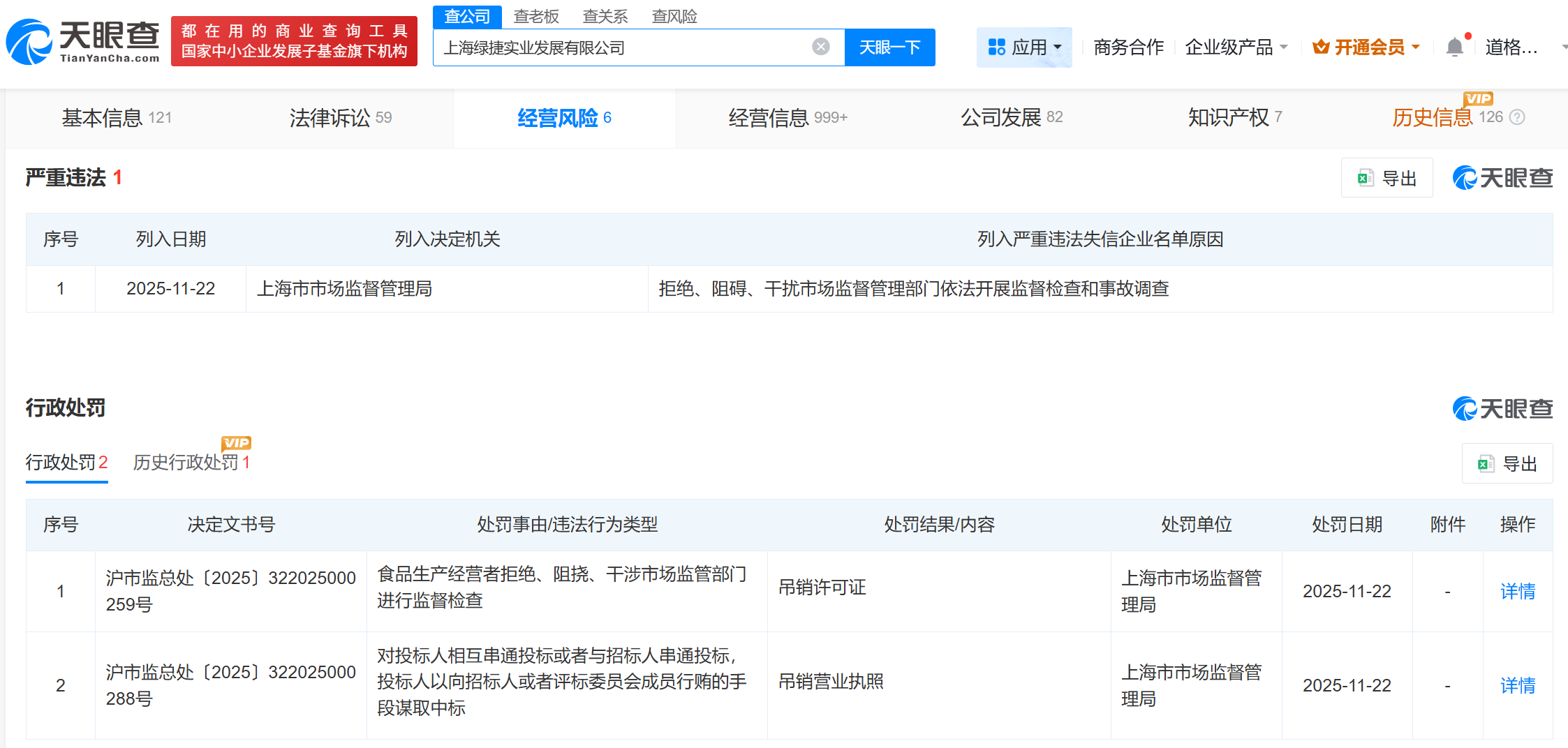This screenshot has height=748, width=1568.
Task: Switch to the 法律诉讼 tab
Action: [341, 117]
